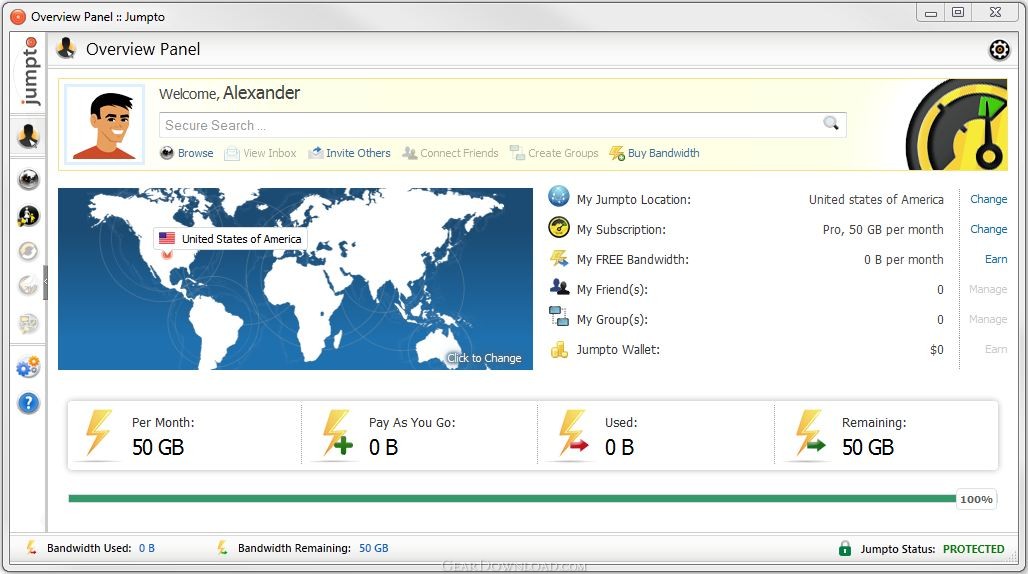Click the Overview Panel header user icon
The image size is (1028, 574).
click(x=66, y=48)
